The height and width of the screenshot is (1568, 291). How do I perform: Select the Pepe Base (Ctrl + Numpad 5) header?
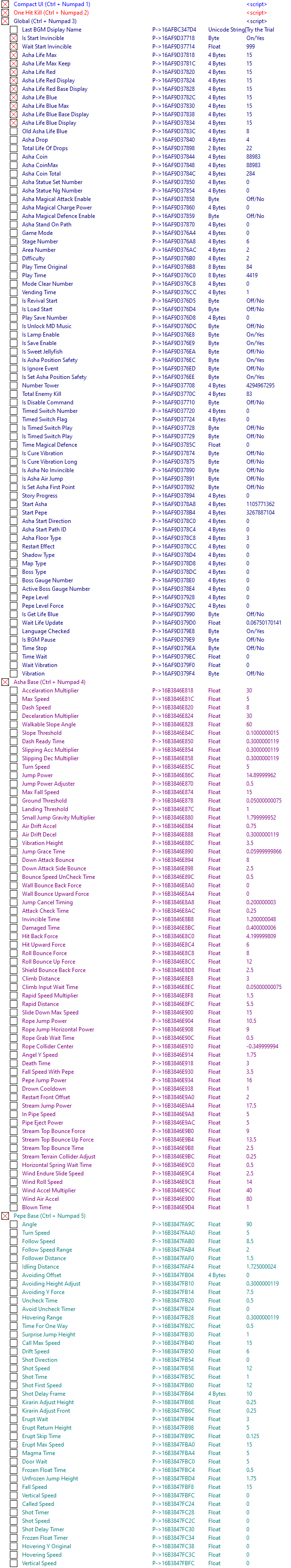[x=49, y=1216]
